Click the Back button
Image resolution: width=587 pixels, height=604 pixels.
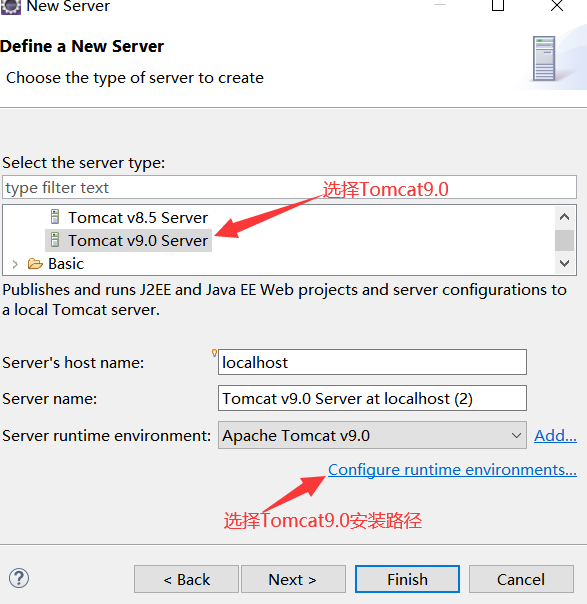coord(186,579)
